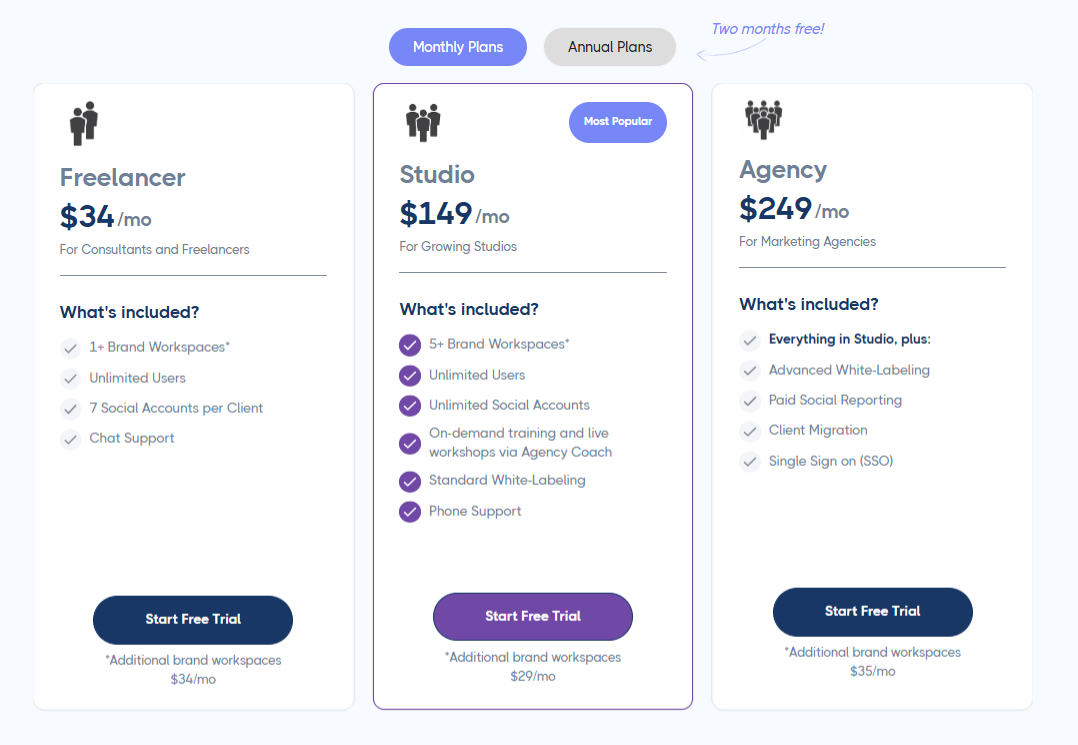
Task: Click the Everything in Studio, plus heading
Action: point(849,339)
